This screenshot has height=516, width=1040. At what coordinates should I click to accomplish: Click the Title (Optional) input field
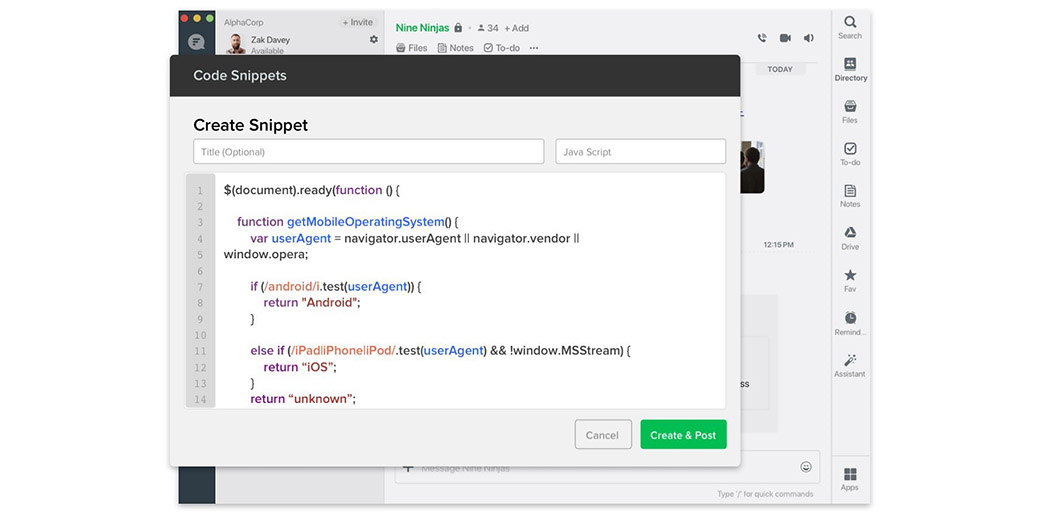click(368, 152)
